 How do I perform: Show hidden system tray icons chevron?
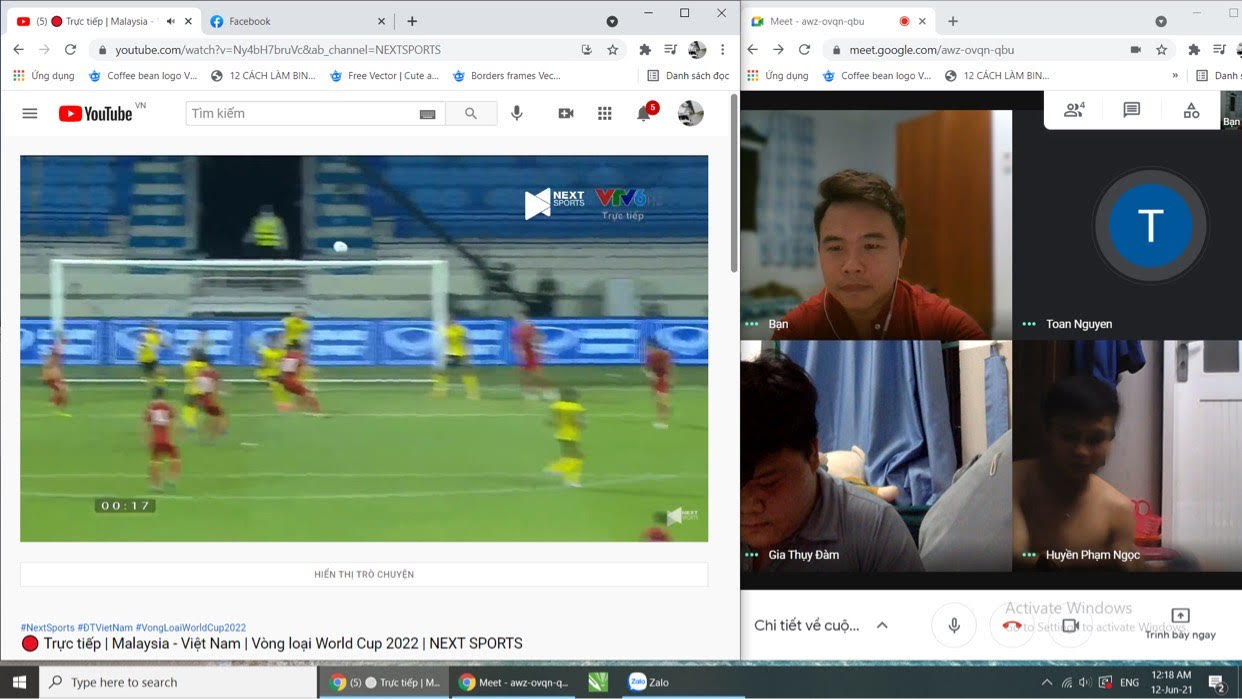[1047, 683]
